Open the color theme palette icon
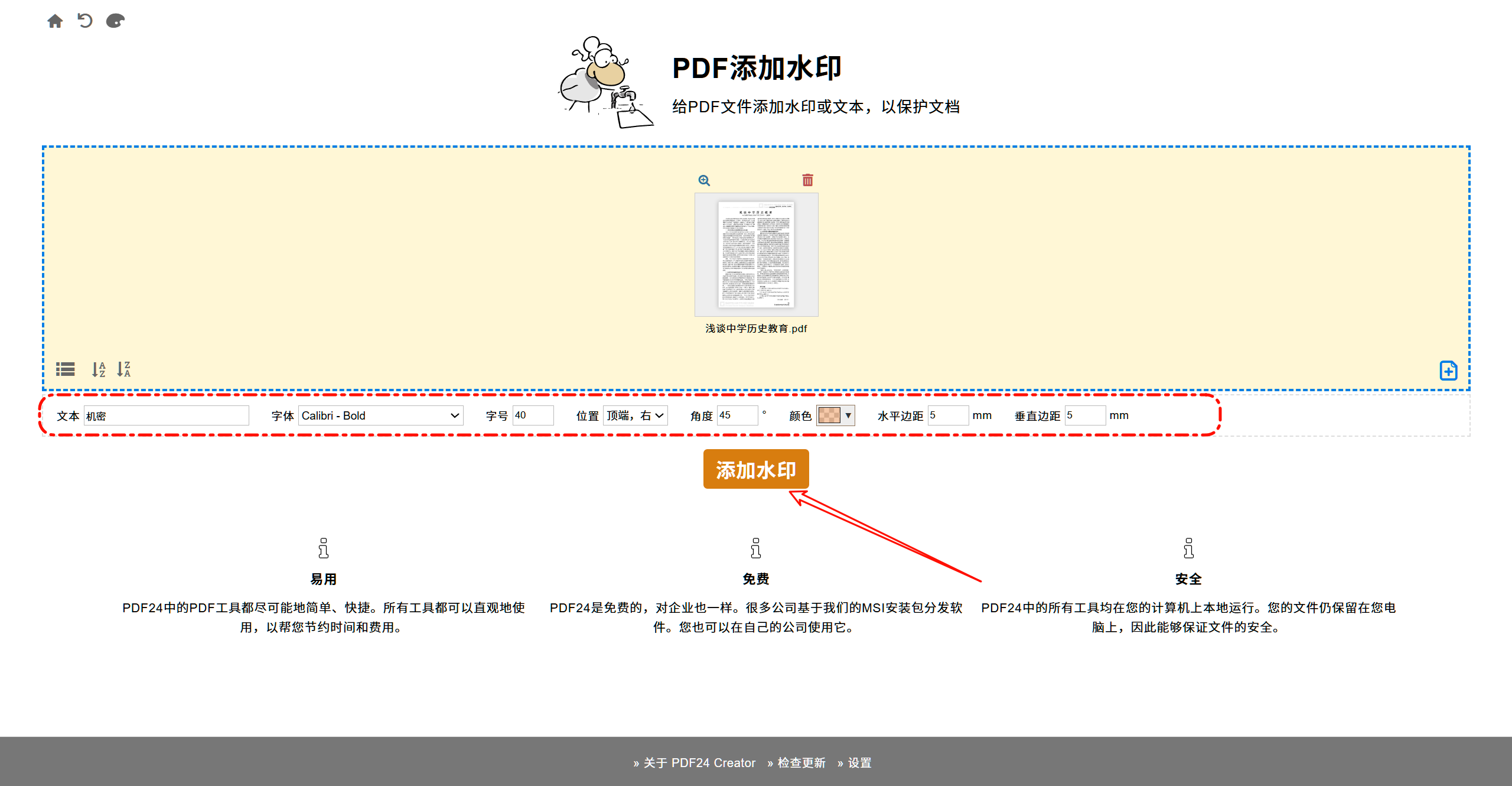1512x786 pixels. point(115,21)
